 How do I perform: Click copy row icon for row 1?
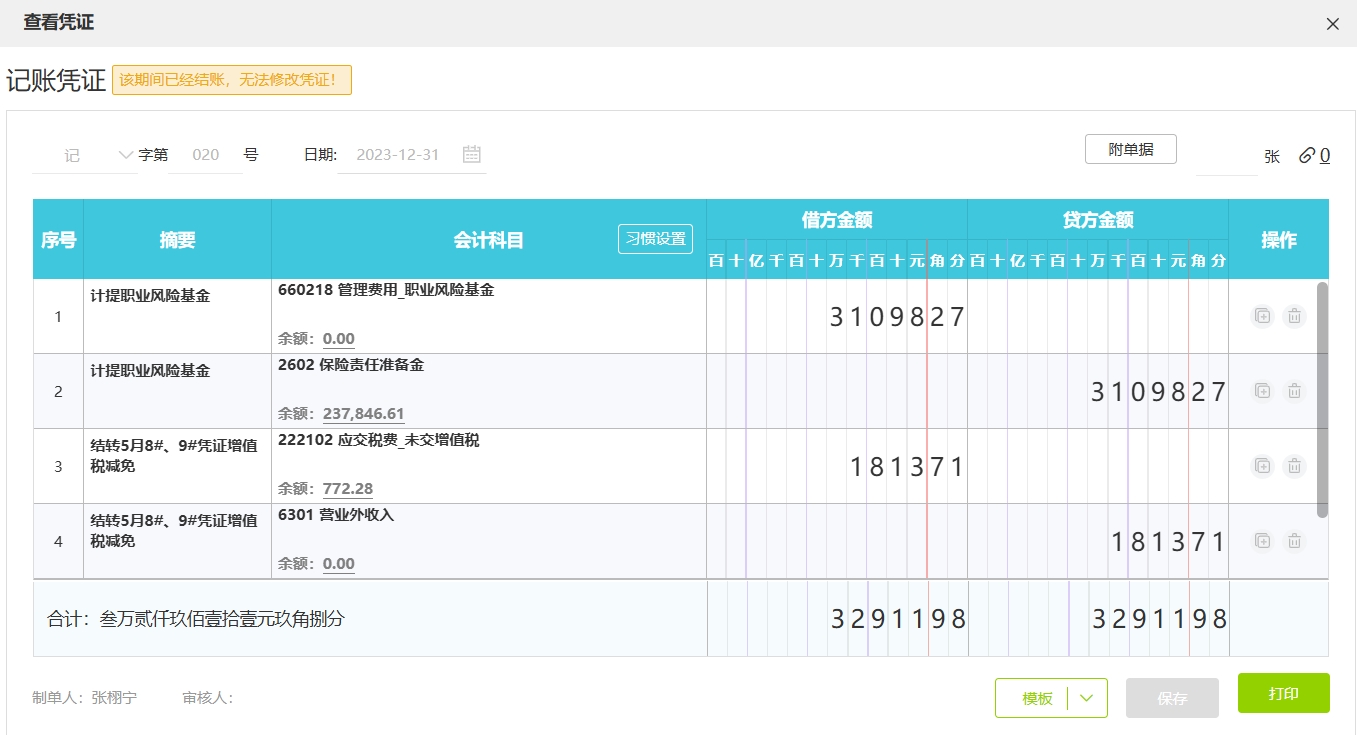tap(1262, 316)
